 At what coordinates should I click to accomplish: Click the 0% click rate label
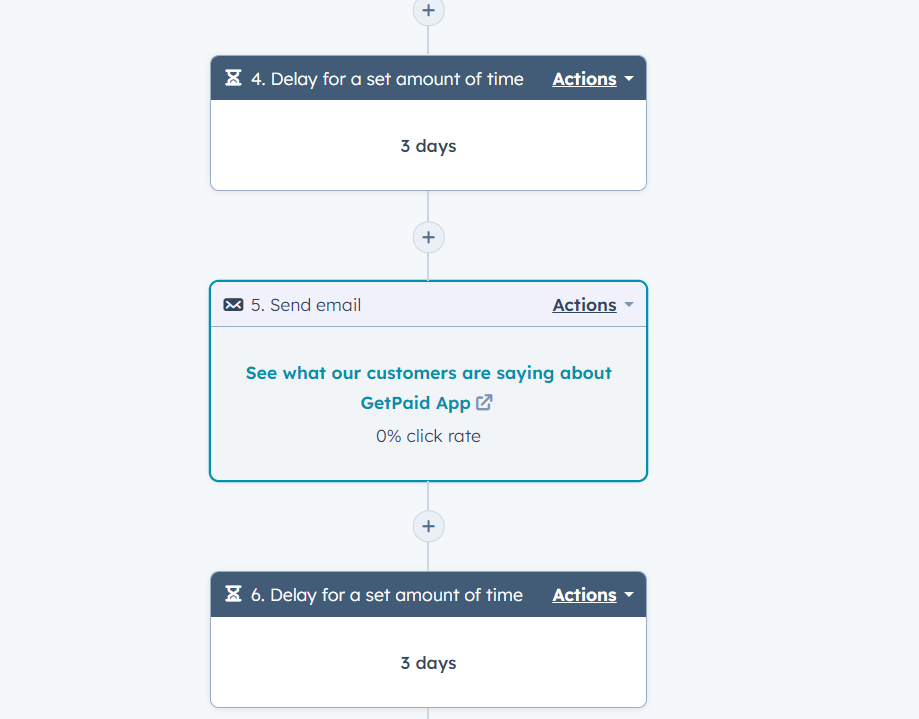(x=428, y=435)
